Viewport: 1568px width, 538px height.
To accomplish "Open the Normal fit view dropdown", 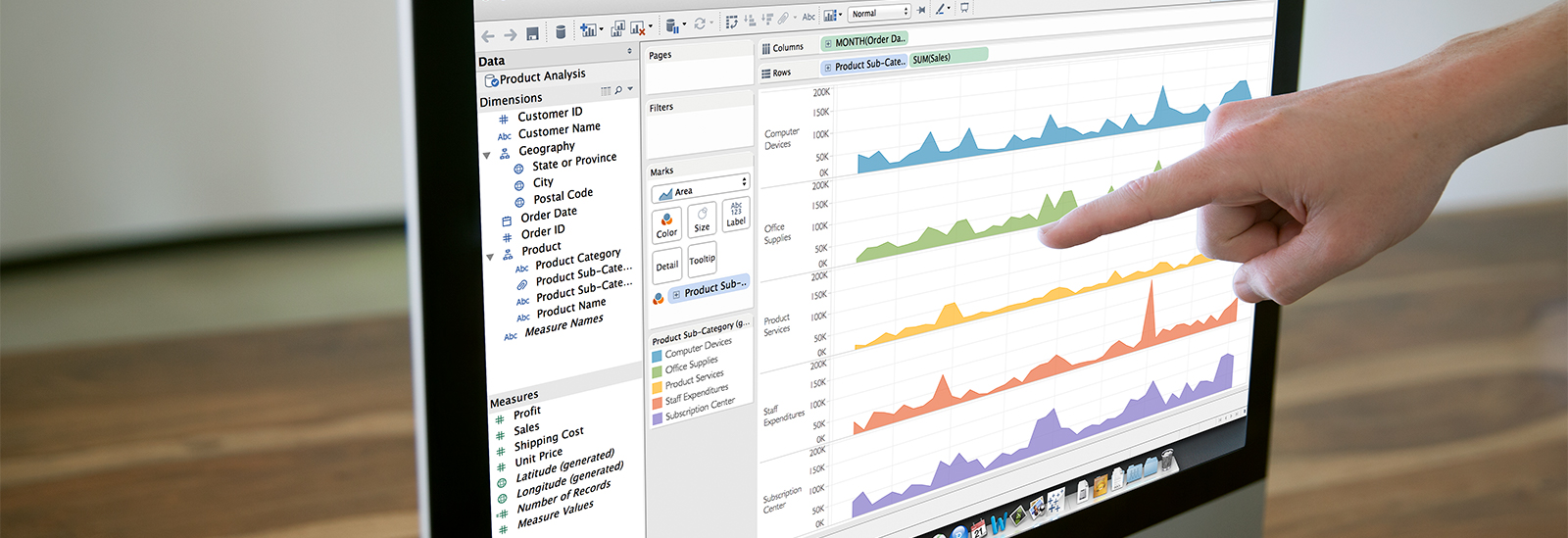I will tap(879, 13).
